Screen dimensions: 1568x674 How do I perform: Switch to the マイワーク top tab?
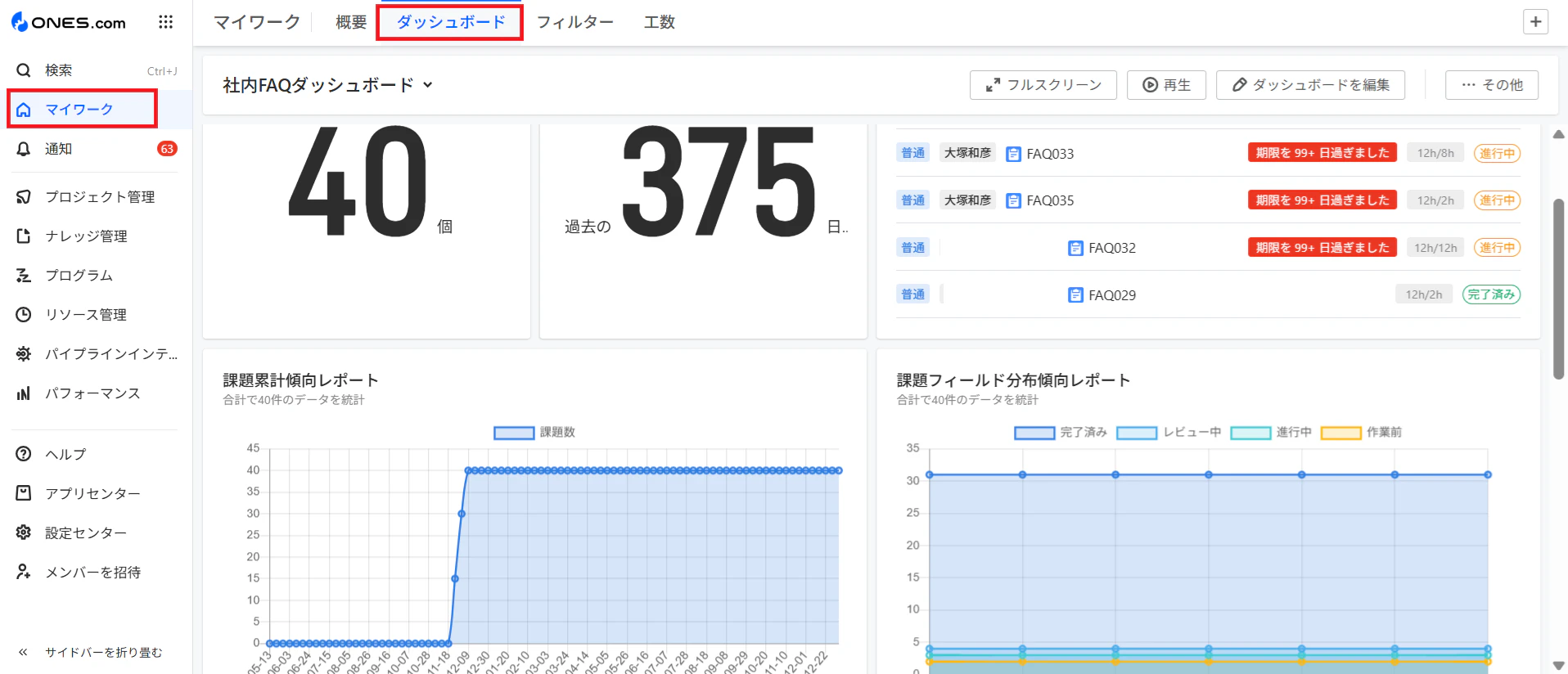click(257, 22)
